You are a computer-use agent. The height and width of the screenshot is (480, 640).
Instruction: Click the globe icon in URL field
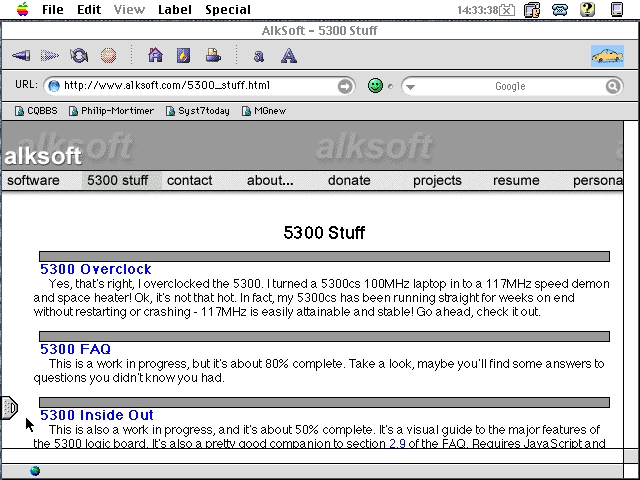[x=53, y=86]
